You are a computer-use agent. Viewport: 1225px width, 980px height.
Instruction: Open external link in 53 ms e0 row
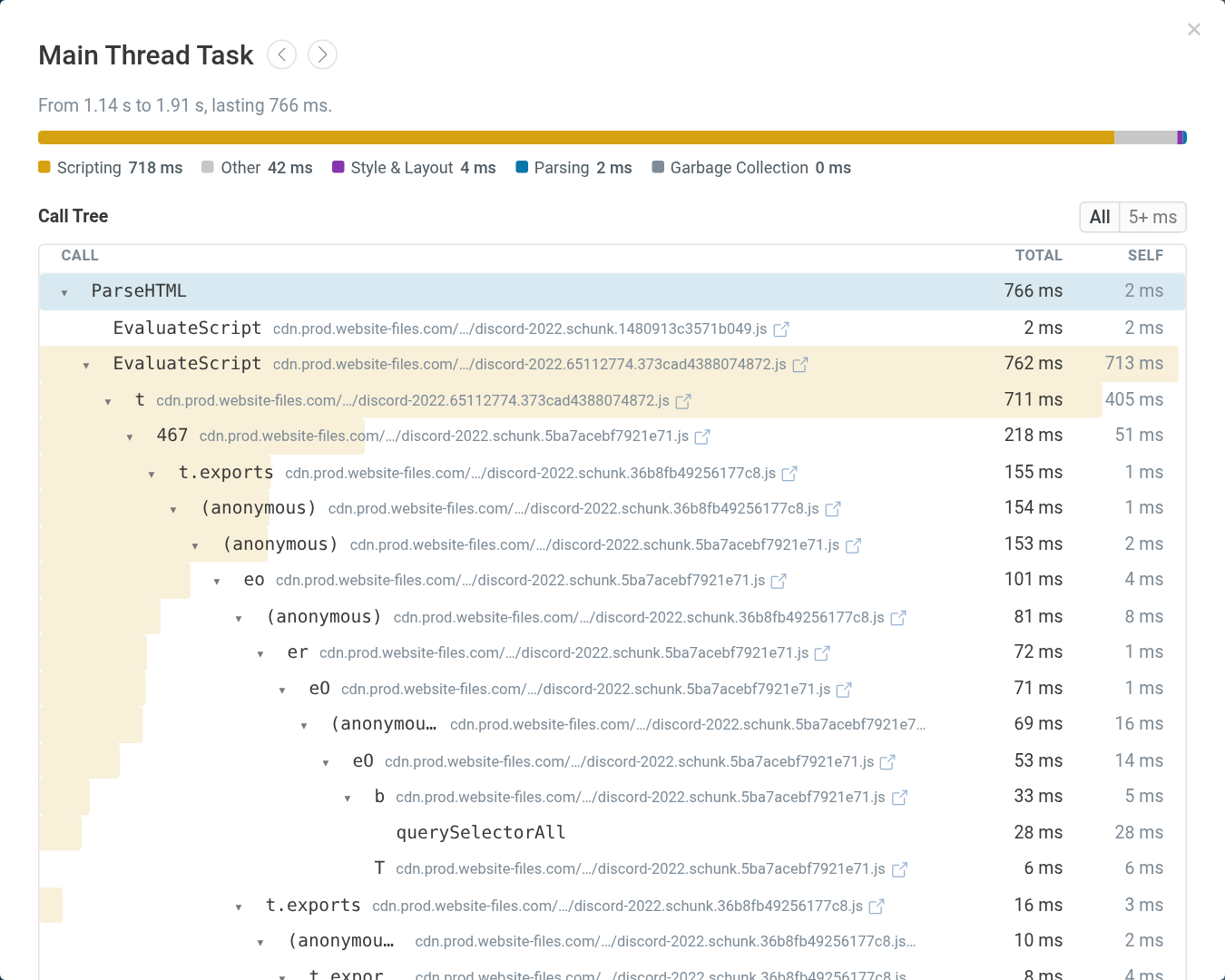click(887, 762)
